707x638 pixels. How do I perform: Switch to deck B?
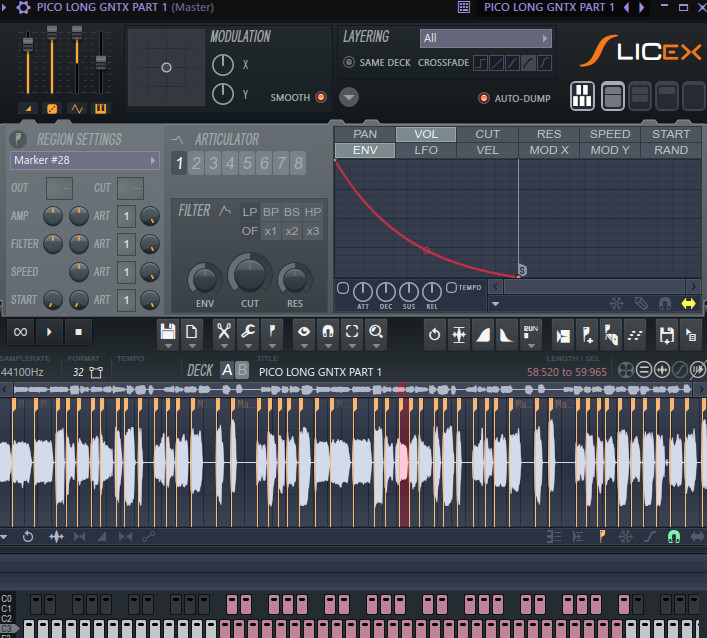(242, 370)
